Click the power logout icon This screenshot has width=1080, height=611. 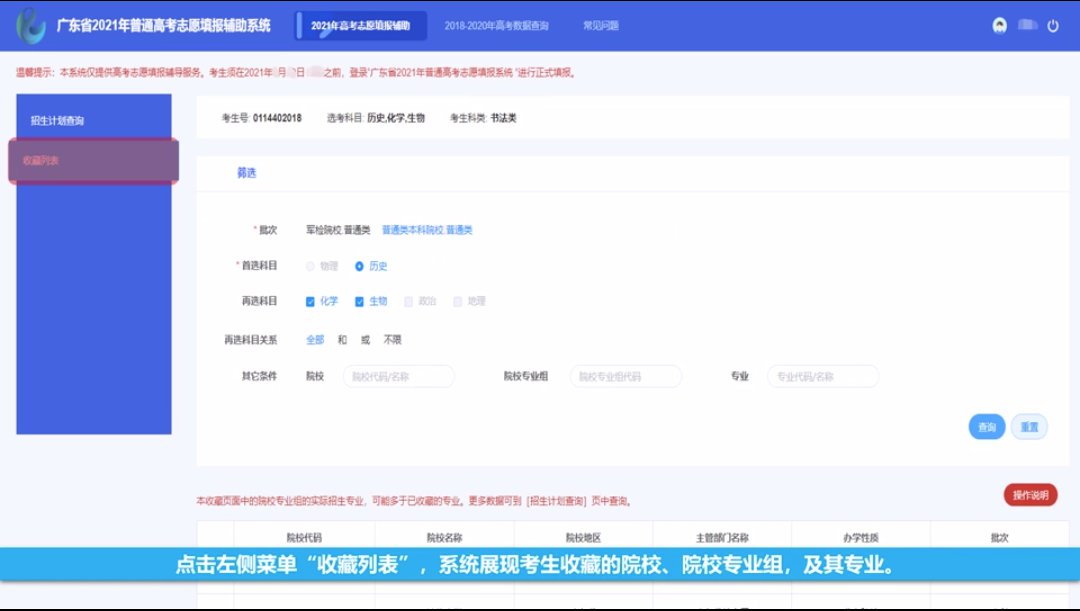1053,26
